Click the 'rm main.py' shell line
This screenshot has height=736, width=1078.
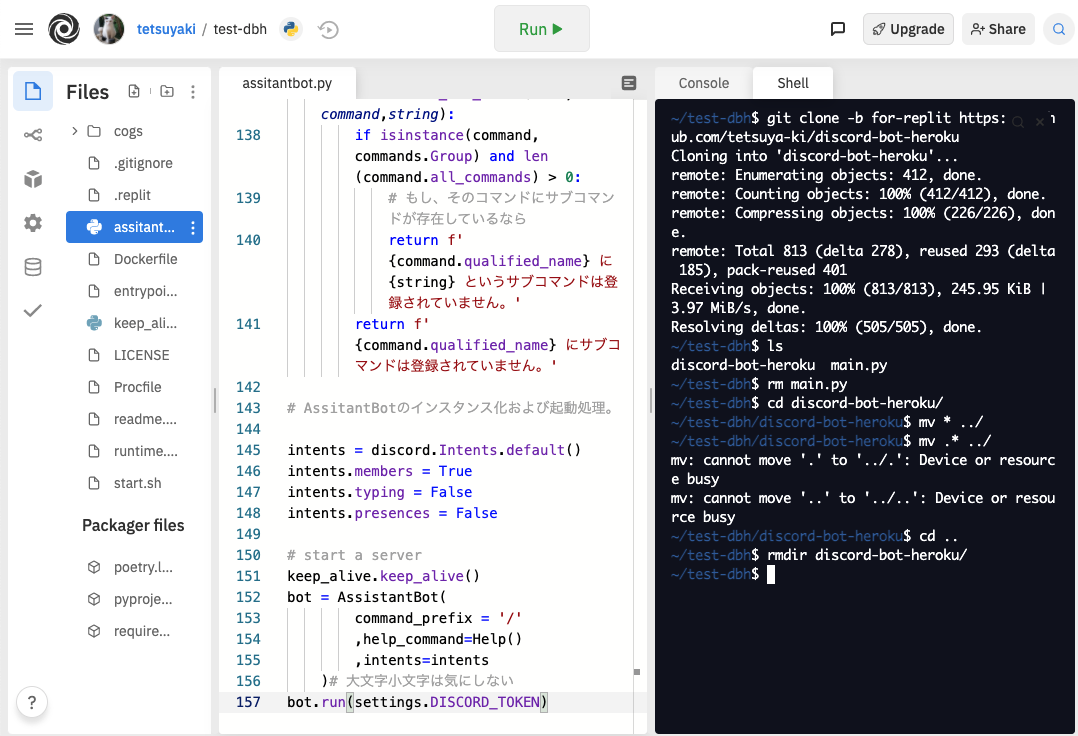coord(807,384)
